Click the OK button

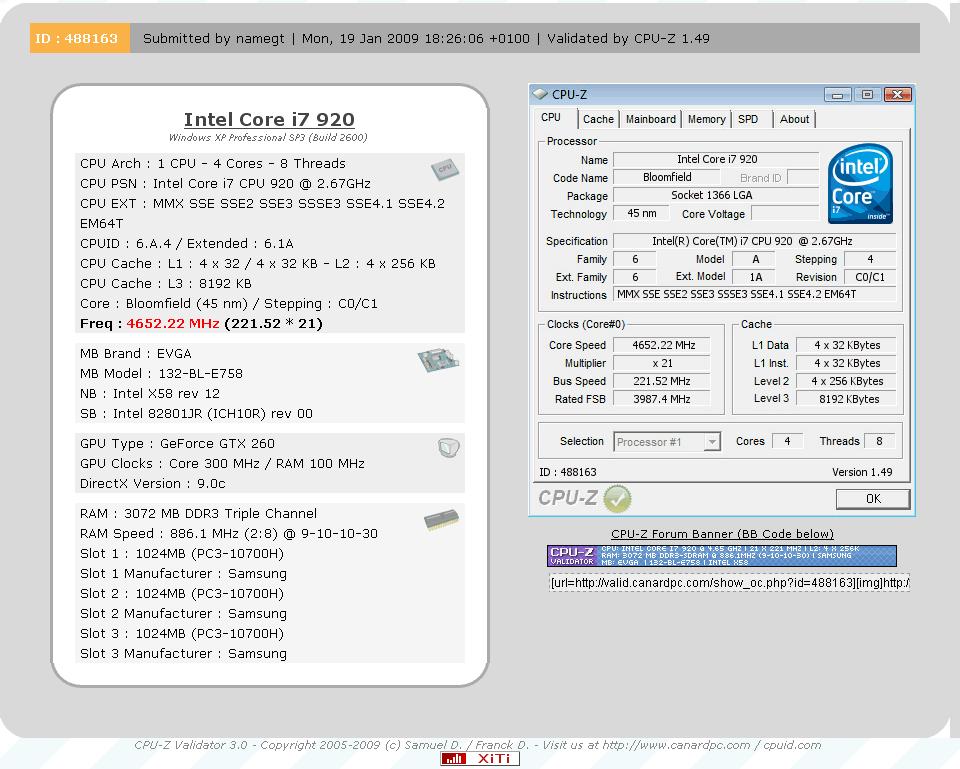click(x=872, y=499)
